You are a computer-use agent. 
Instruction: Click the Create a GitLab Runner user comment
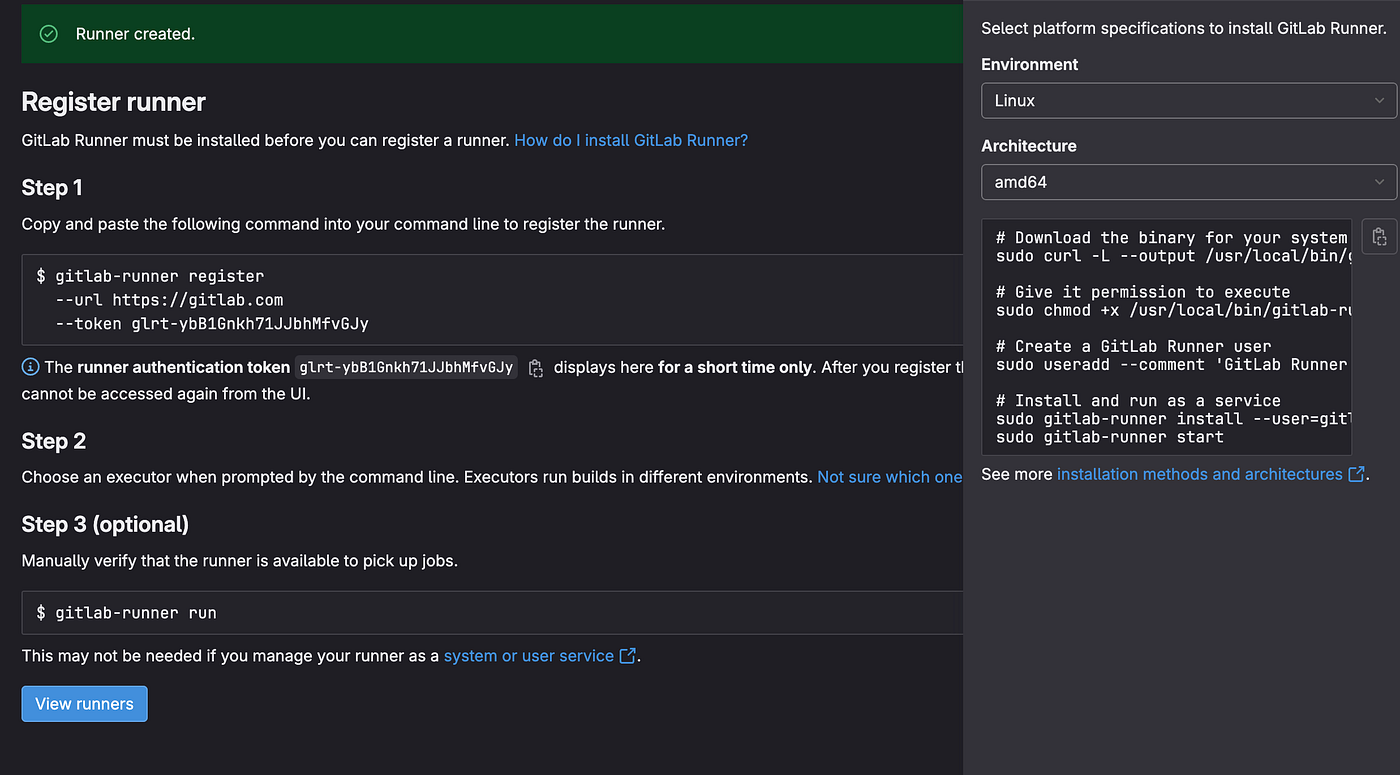(x=1134, y=346)
